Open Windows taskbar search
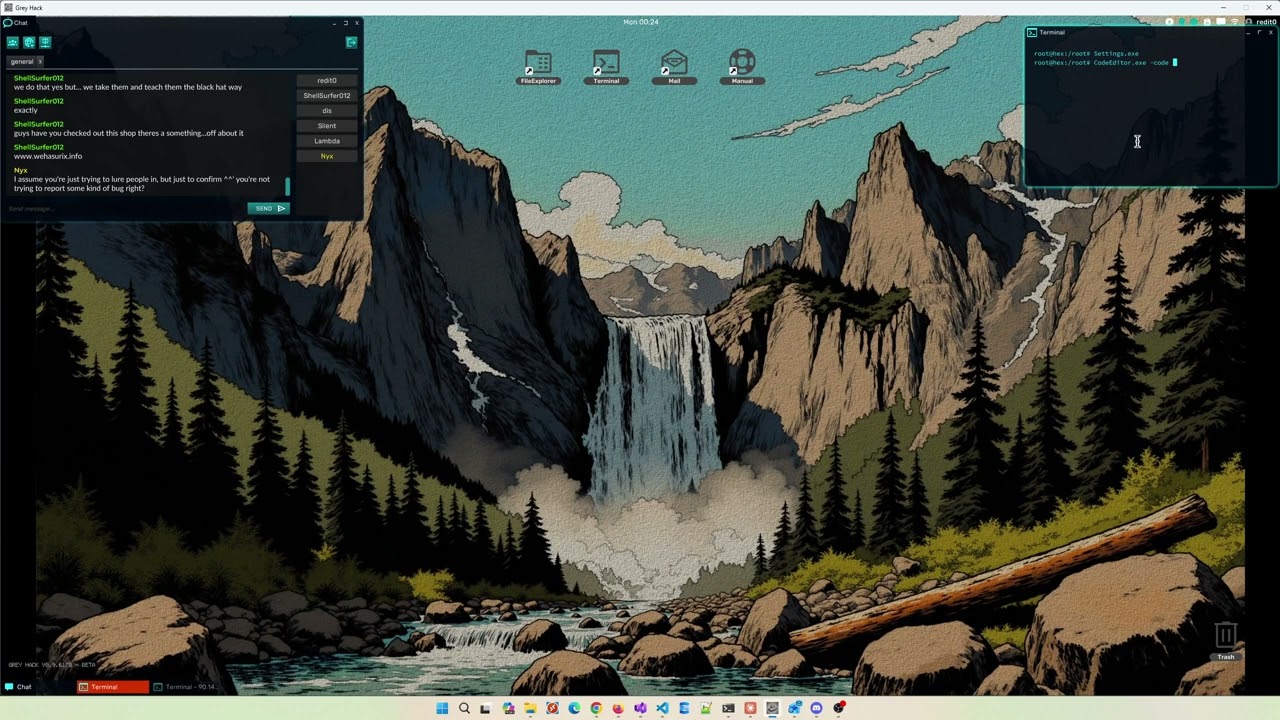This screenshot has height=720, width=1280. pos(464,708)
